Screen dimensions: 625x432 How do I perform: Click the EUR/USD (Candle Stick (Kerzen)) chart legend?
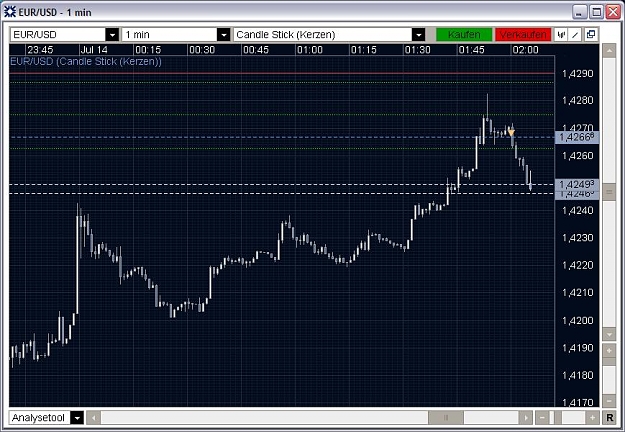pos(86,61)
